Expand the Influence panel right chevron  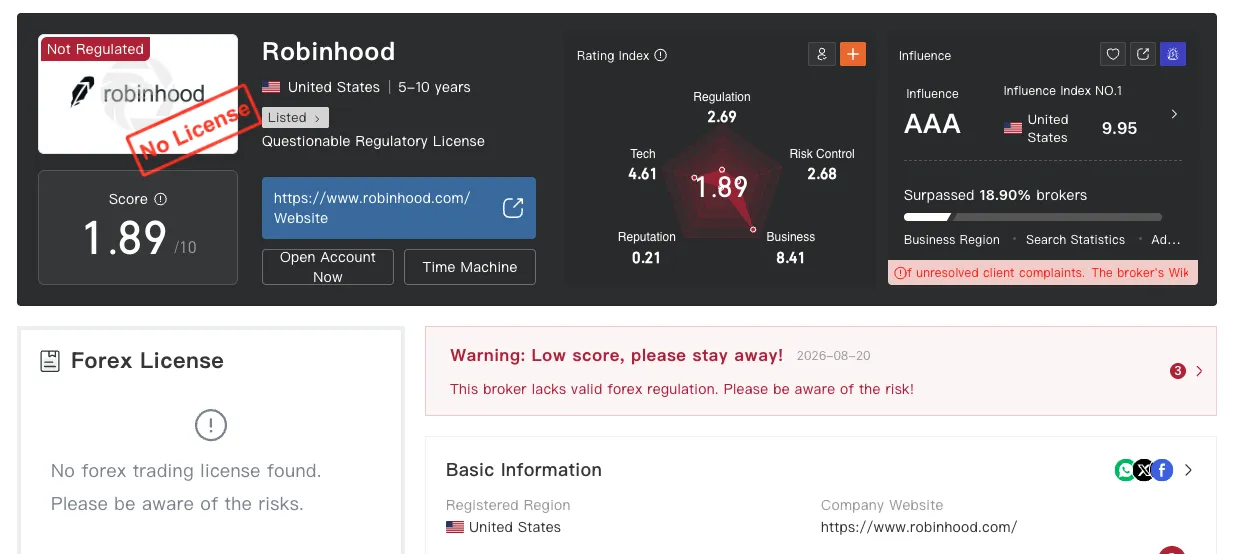pyautogui.click(x=1174, y=114)
